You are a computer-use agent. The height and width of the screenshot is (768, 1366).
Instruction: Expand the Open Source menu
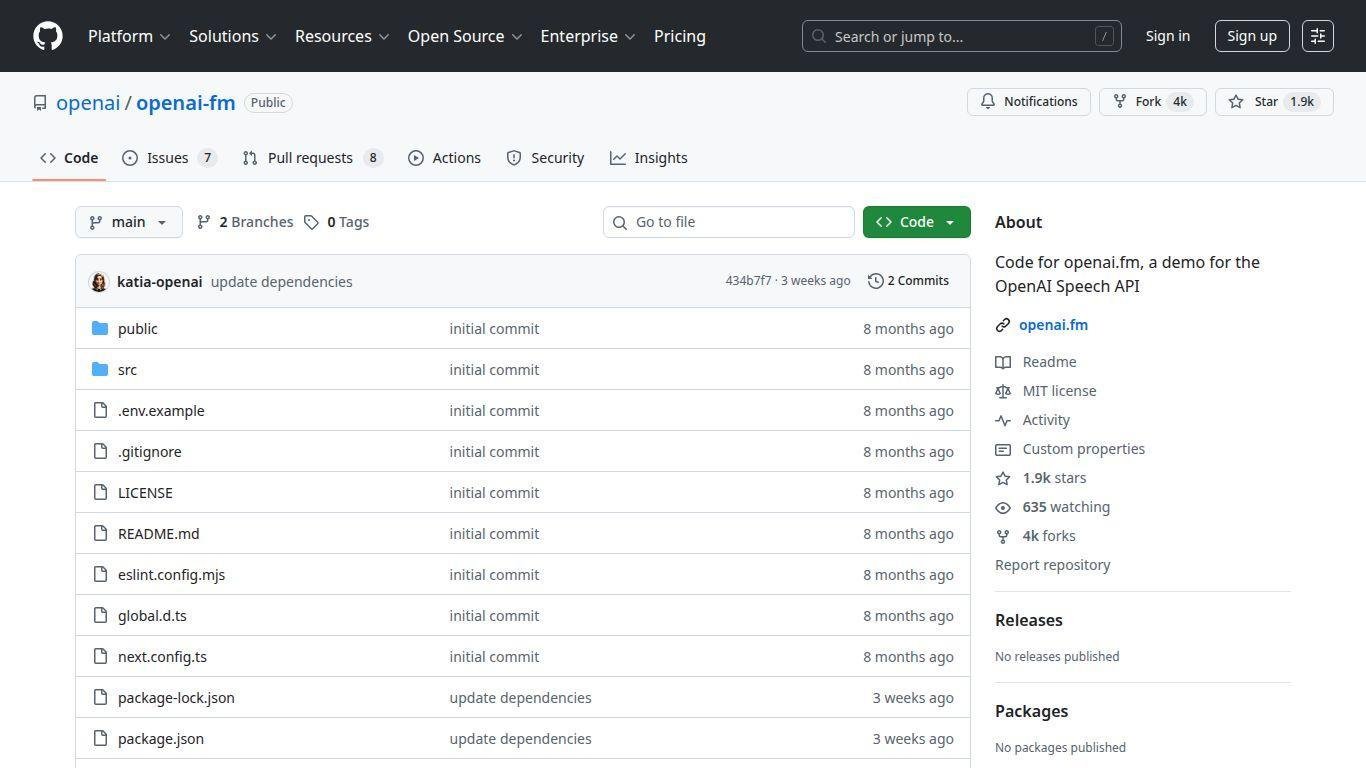click(464, 36)
